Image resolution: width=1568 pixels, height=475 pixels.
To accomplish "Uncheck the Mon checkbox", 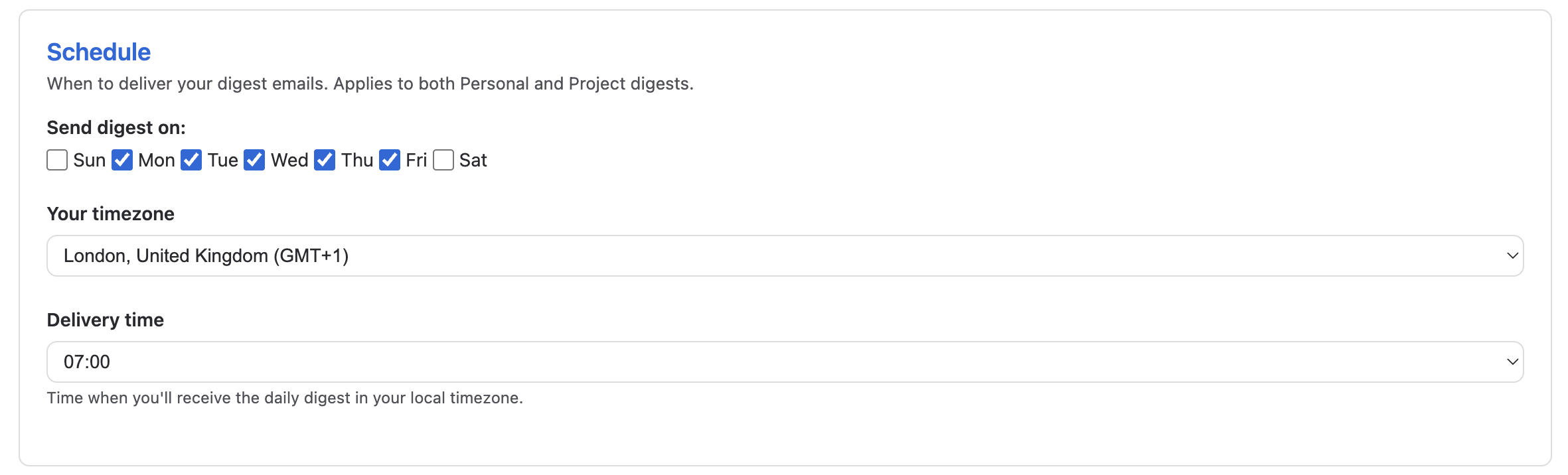I will pyautogui.click(x=122, y=160).
